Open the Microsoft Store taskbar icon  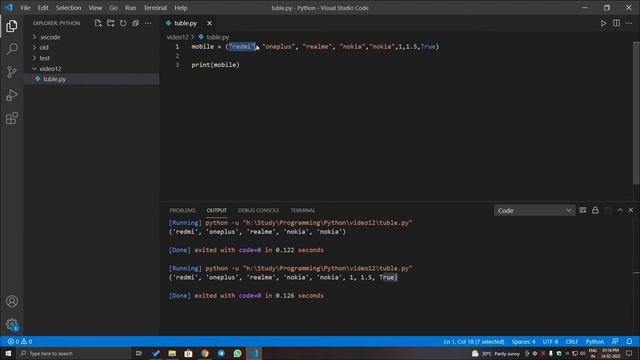(189, 353)
